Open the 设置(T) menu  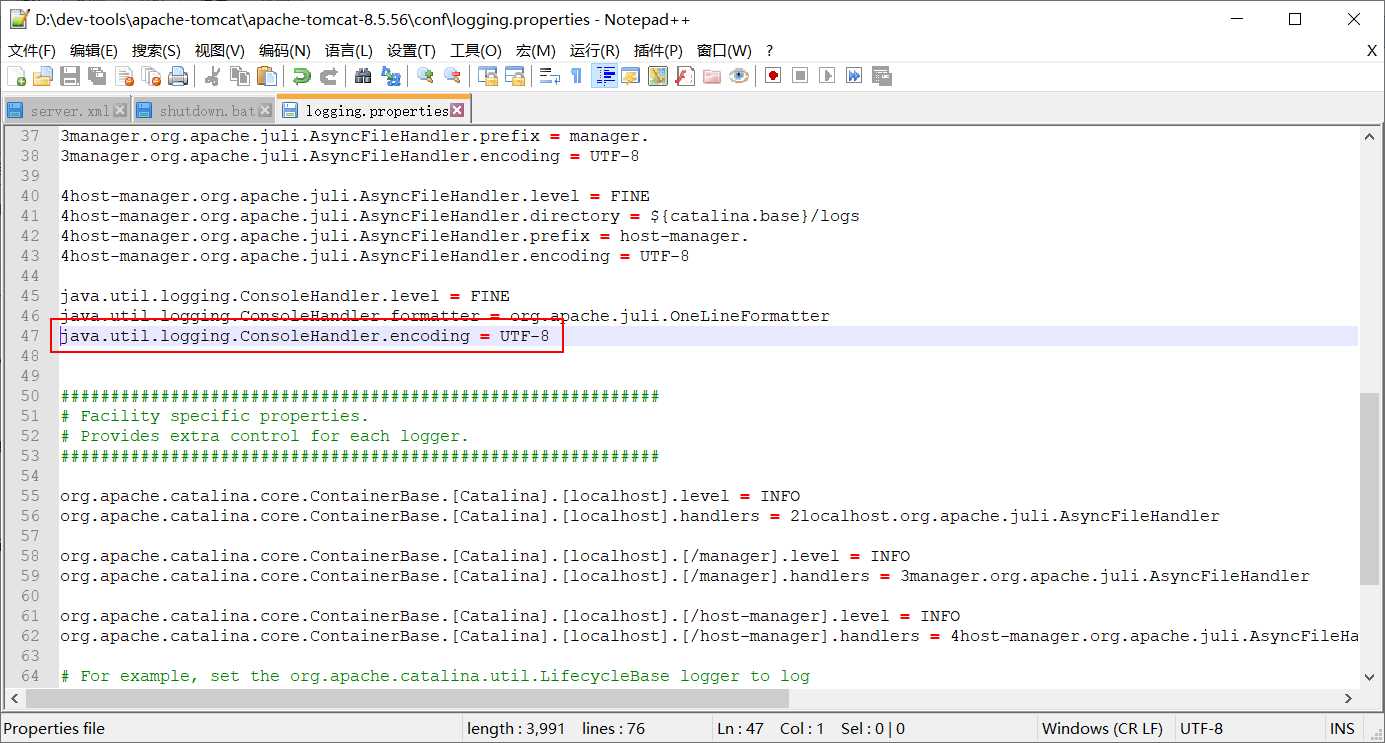click(x=411, y=51)
